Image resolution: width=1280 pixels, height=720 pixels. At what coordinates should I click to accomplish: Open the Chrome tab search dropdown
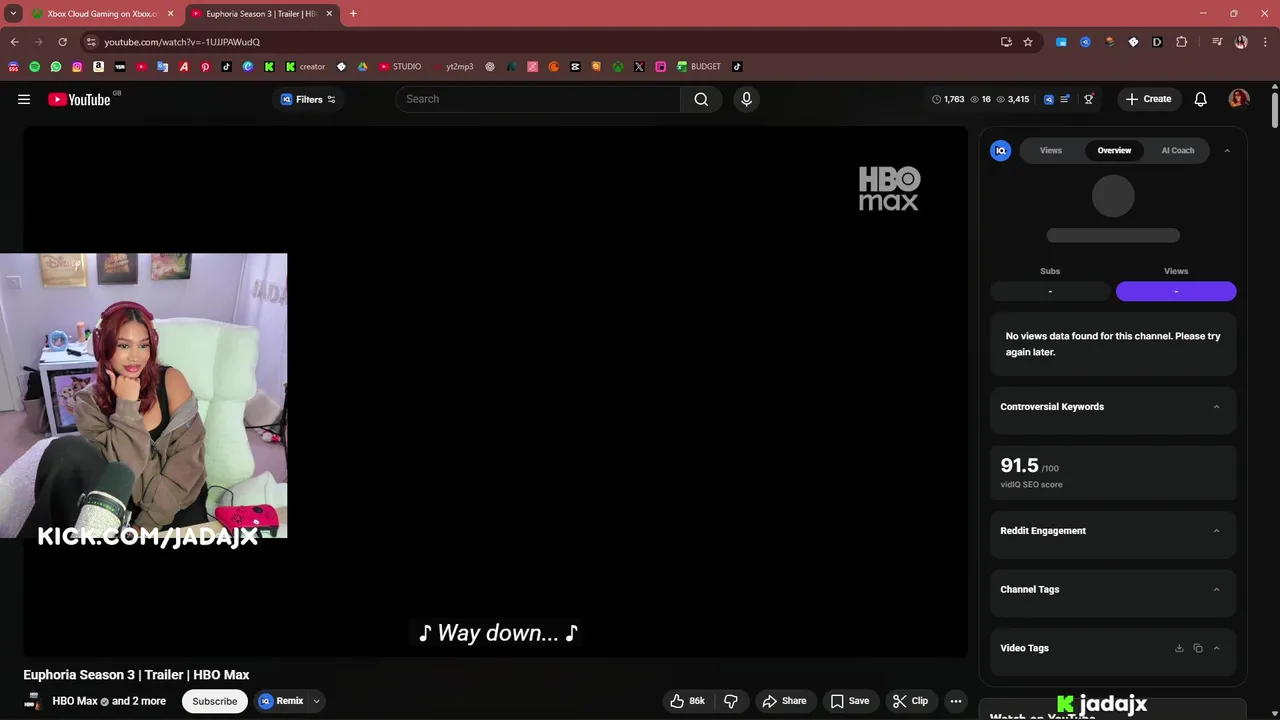click(x=13, y=14)
